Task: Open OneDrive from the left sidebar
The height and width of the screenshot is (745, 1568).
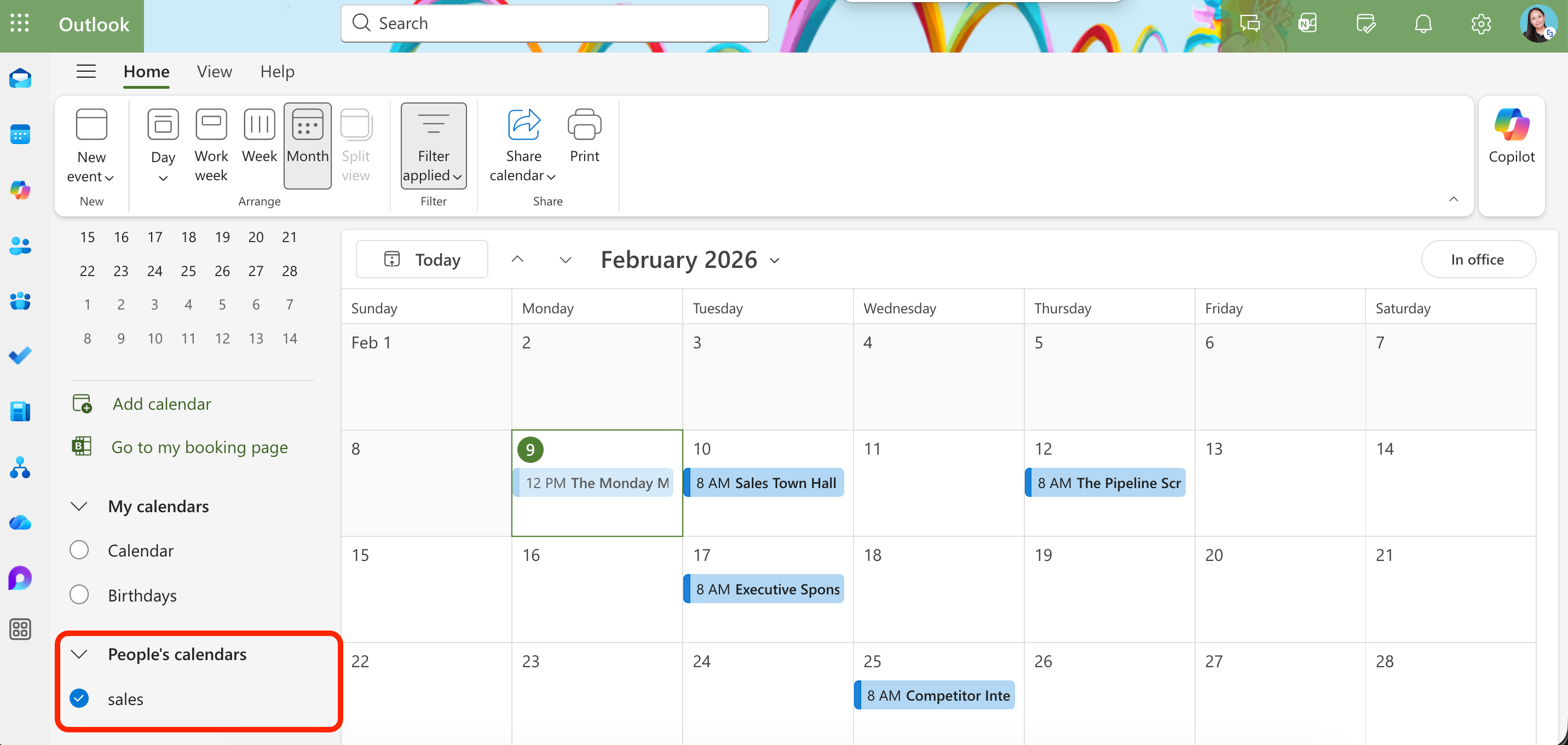Action: click(20, 522)
